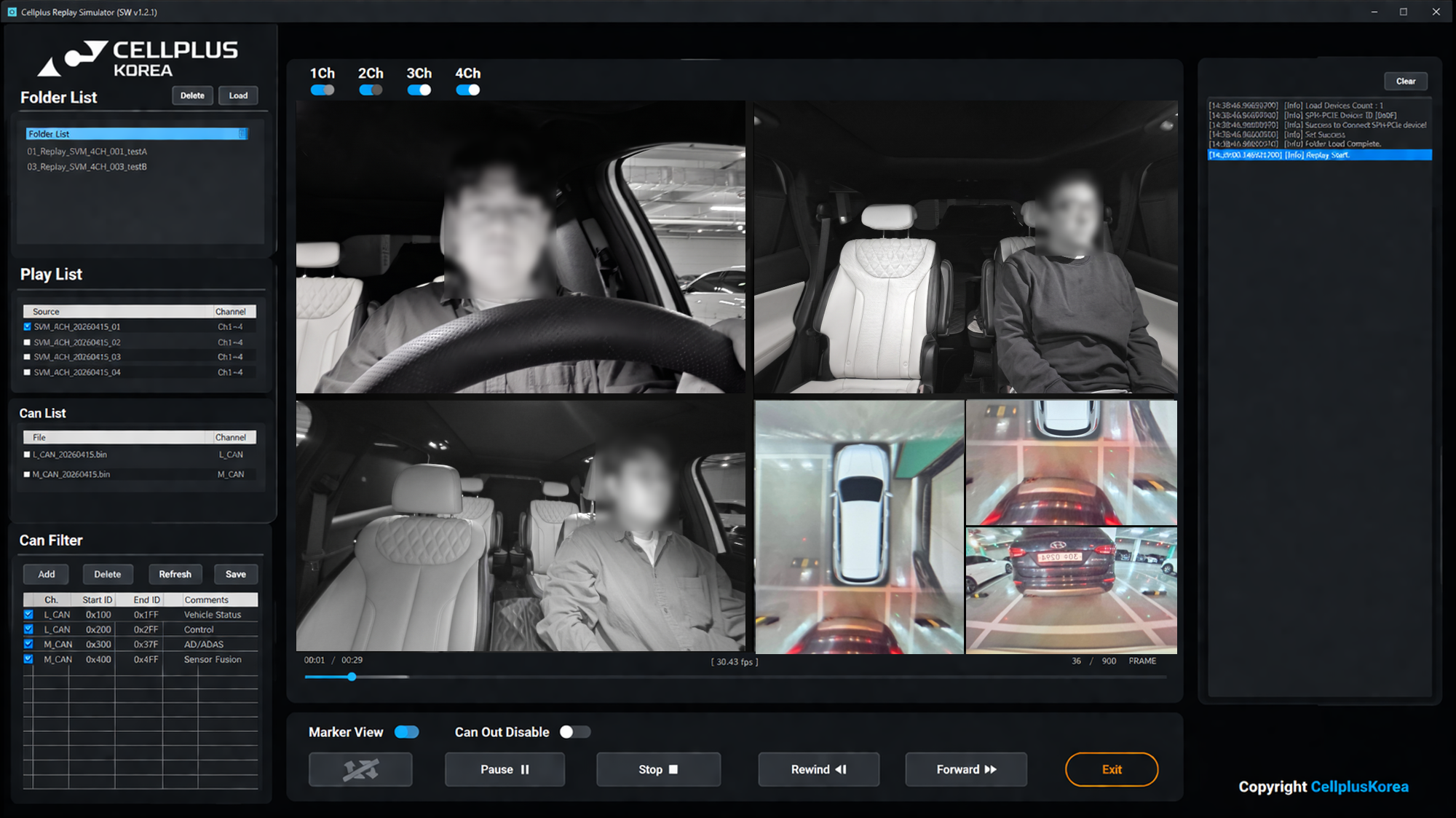Screen dimensions: 1456x818
Task: Click the Load folder button
Action: (238, 95)
